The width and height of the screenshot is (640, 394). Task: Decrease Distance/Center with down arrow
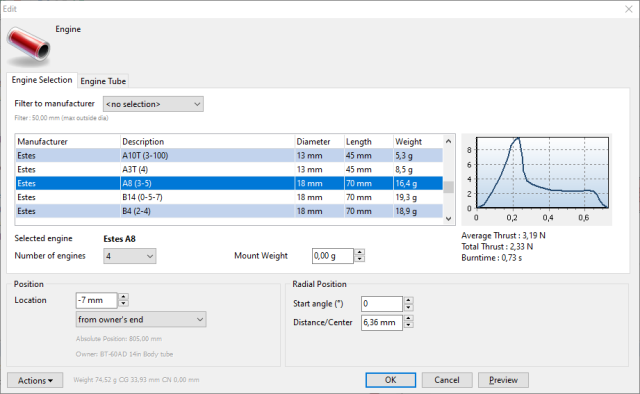click(409, 326)
